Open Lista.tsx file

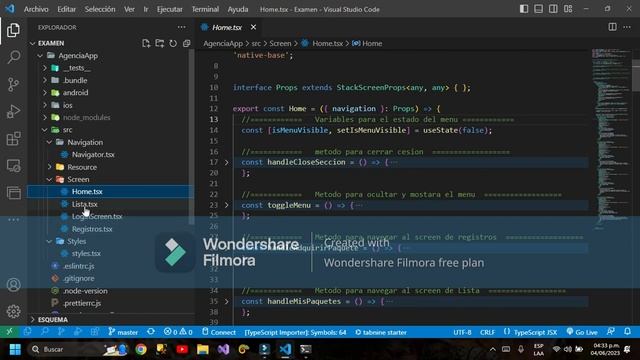(84, 204)
